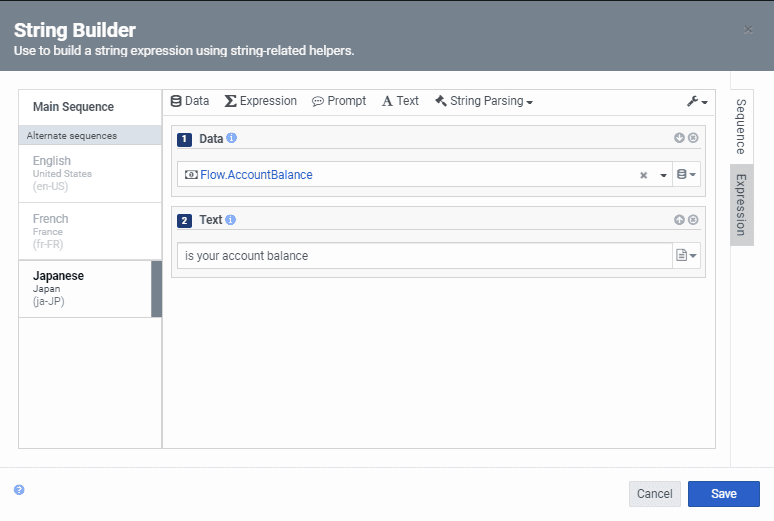Screen dimensions: 774x521
Task: Add a Data item from the toolbar
Action: coord(190,101)
